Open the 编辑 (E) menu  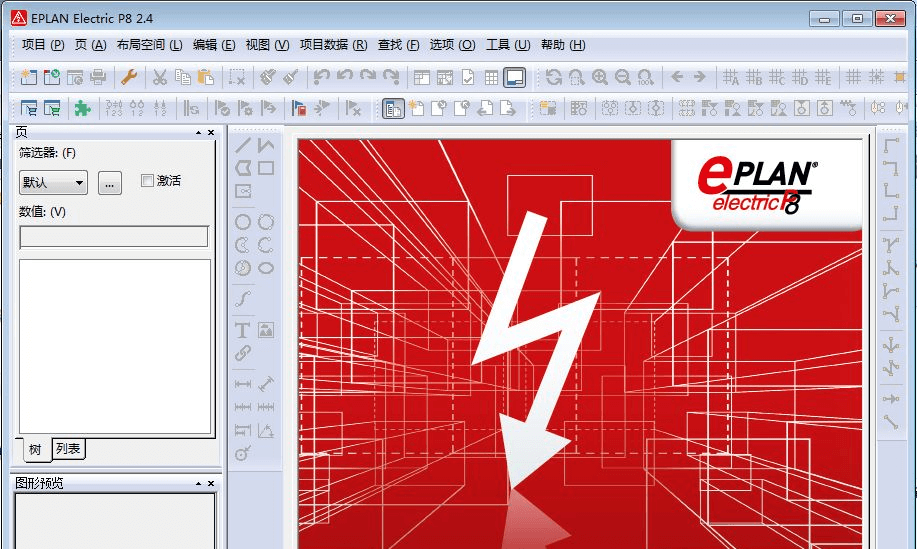[x=214, y=45]
